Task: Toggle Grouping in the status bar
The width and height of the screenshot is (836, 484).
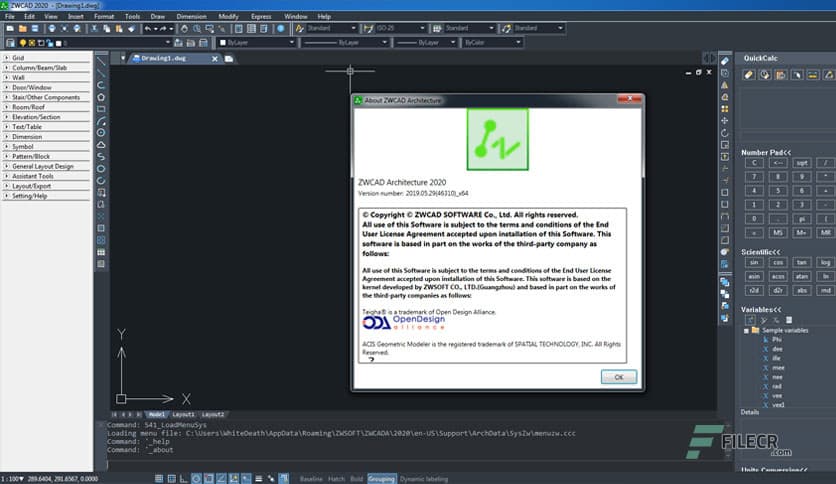Action: [x=382, y=478]
